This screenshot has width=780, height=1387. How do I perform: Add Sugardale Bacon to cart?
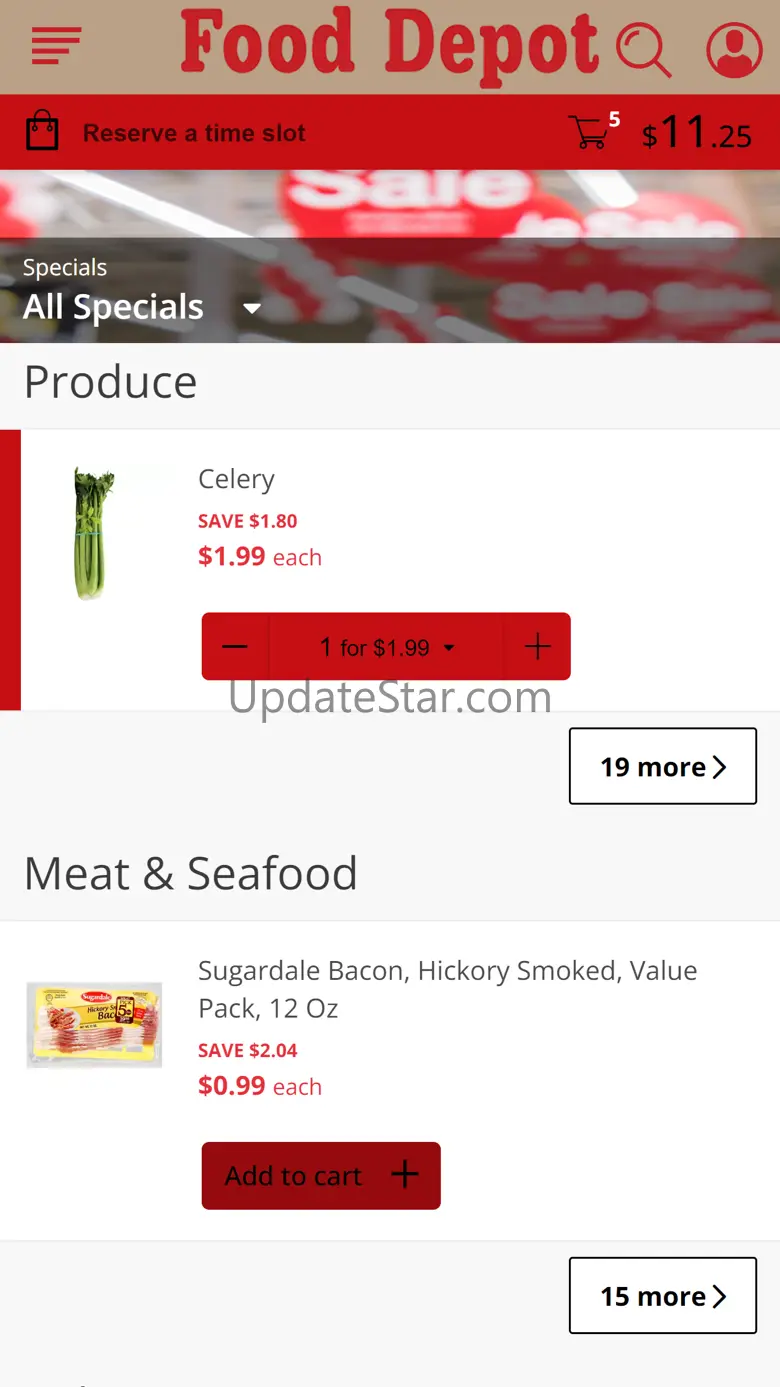321,1176
